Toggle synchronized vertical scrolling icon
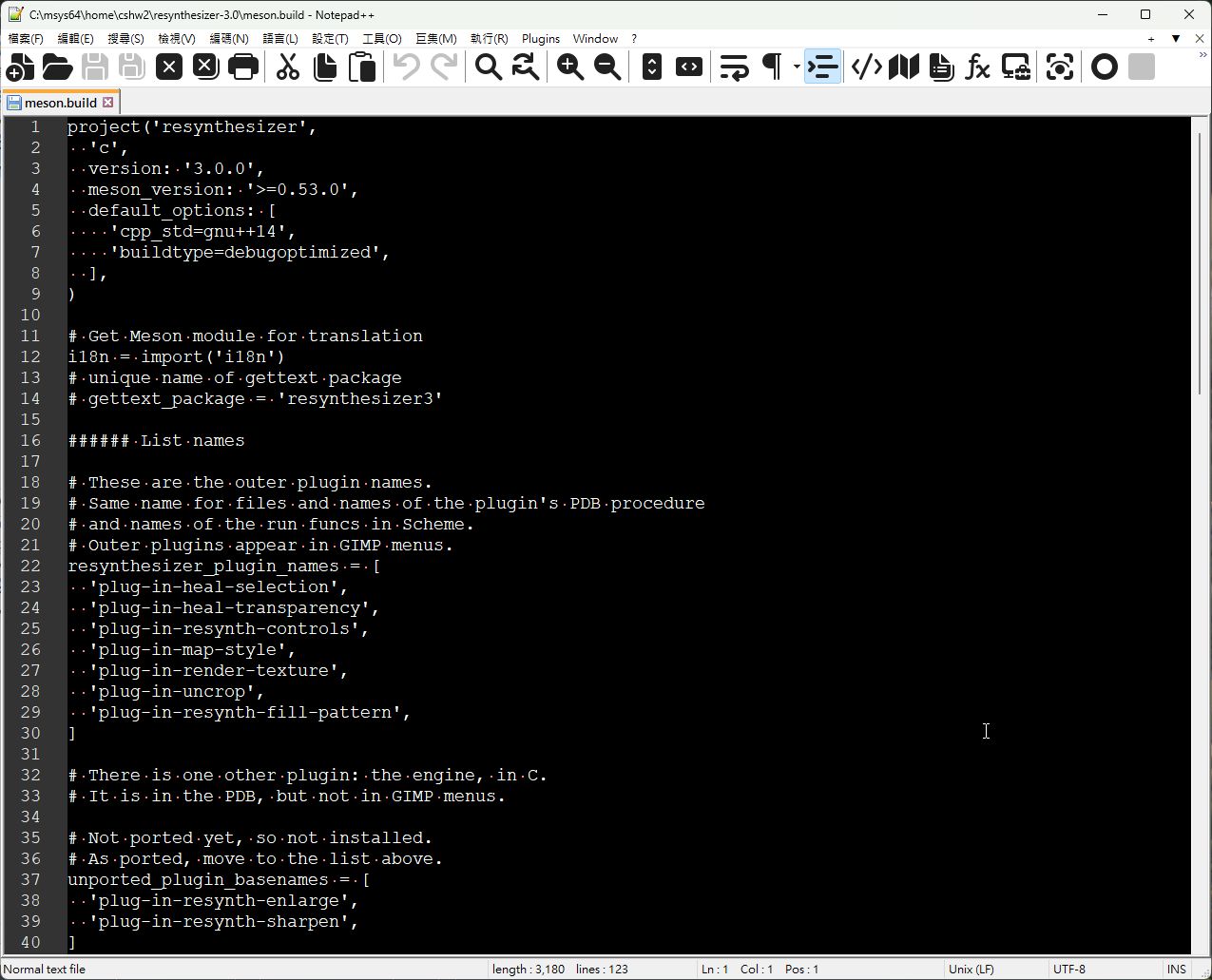 point(652,67)
